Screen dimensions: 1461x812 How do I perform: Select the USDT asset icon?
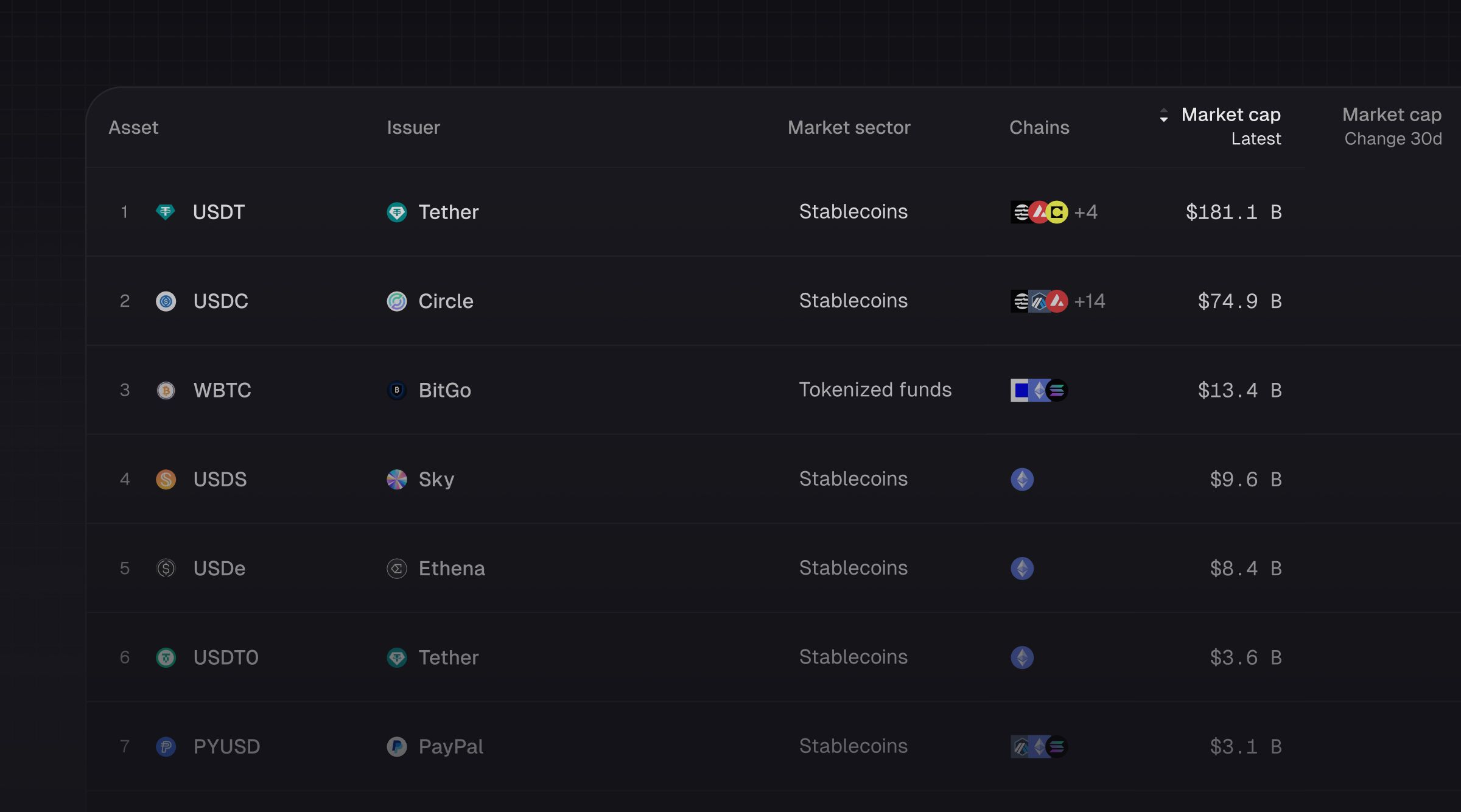pyautogui.click(x=166, y=212)
